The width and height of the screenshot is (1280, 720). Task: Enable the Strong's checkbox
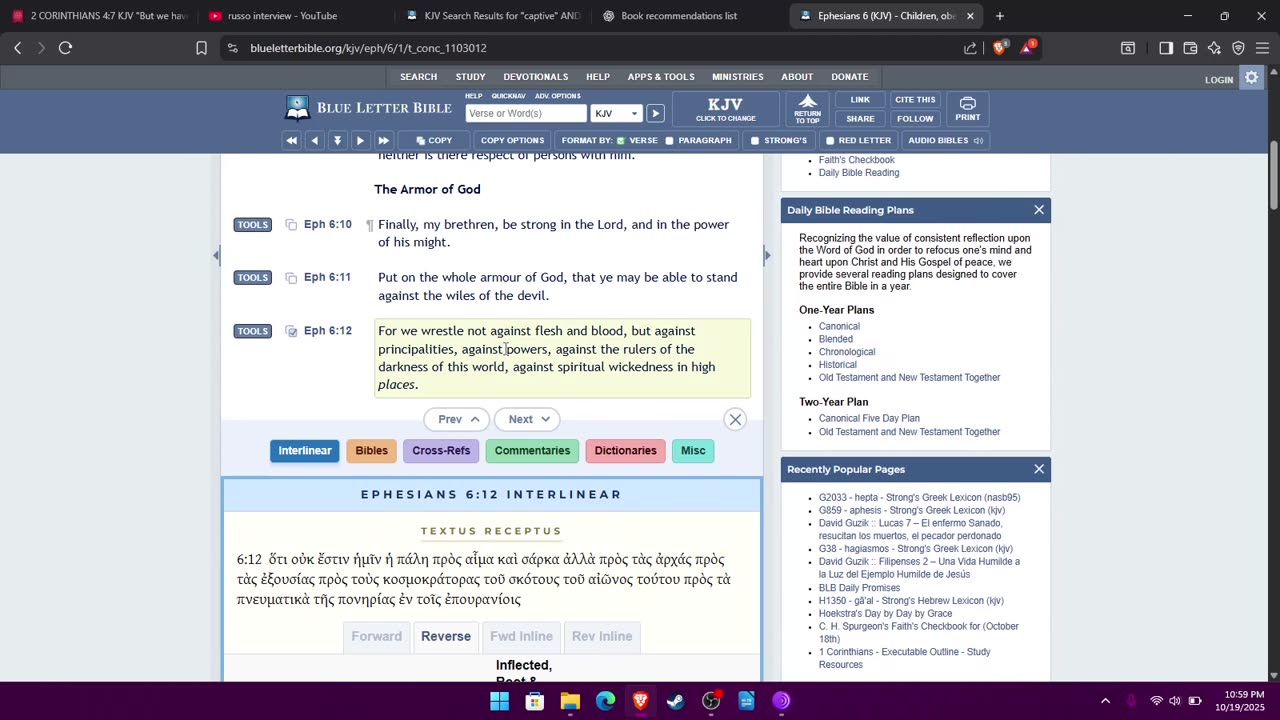tap(755, 141)
